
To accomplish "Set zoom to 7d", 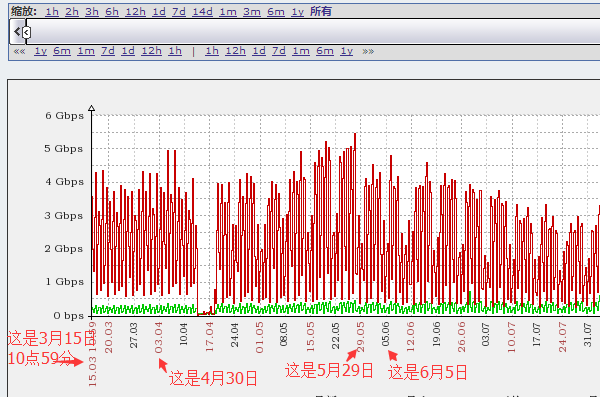I will [x=179, y=12].
